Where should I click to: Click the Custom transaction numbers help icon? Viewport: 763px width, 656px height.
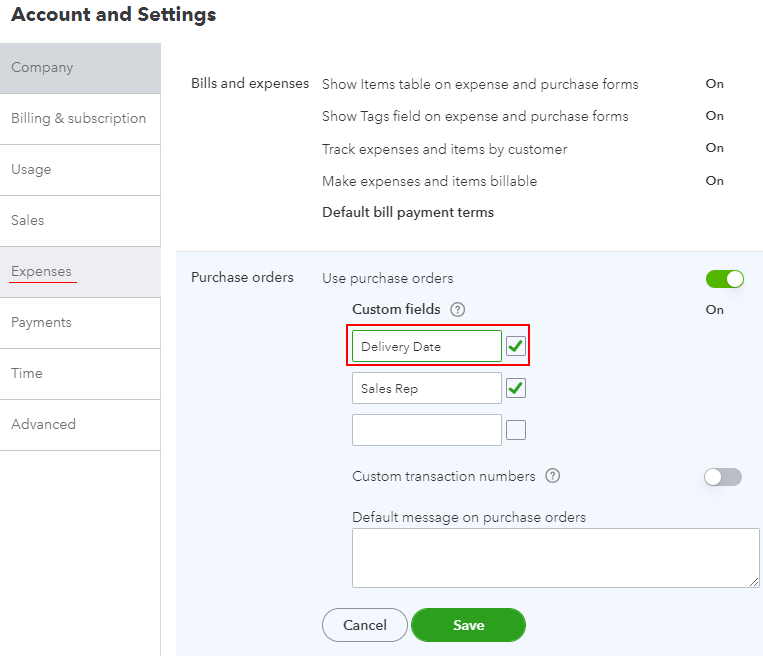coord(552,476)
